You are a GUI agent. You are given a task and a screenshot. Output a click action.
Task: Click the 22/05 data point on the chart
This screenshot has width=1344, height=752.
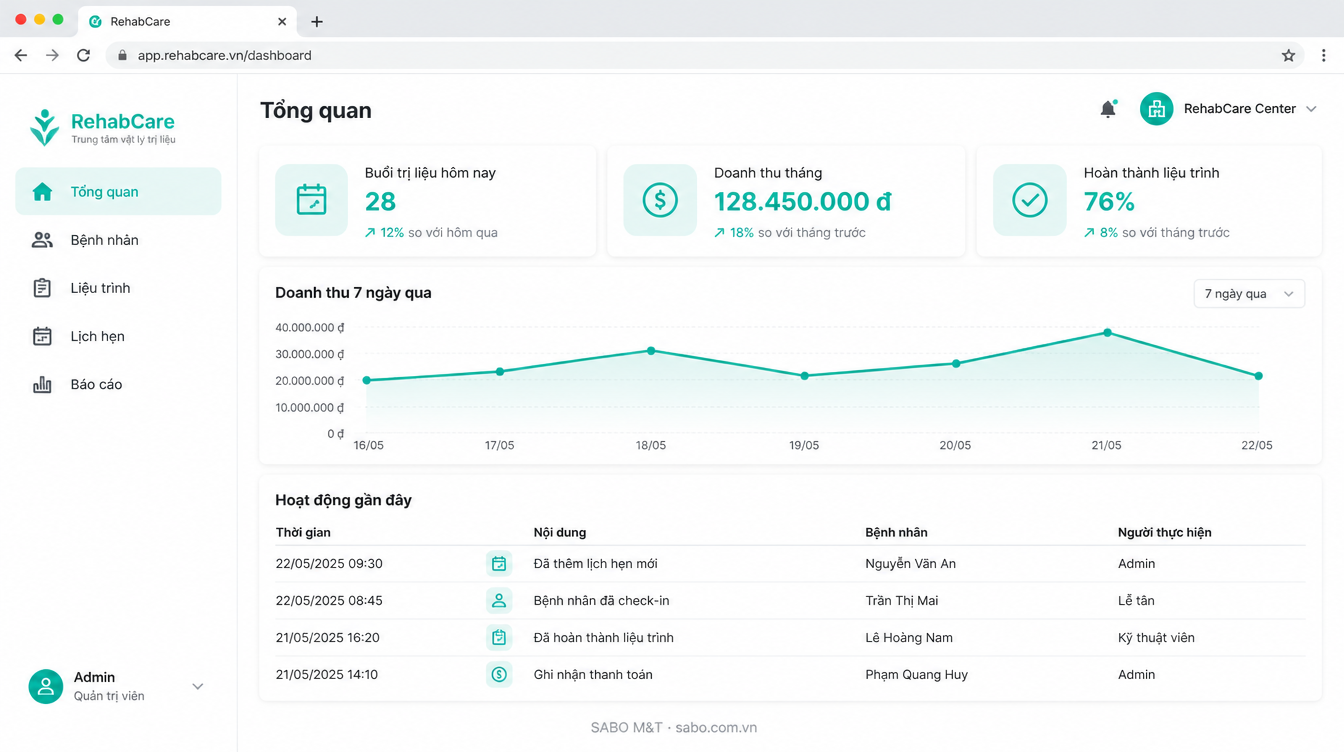click(x=1258, y=376)
